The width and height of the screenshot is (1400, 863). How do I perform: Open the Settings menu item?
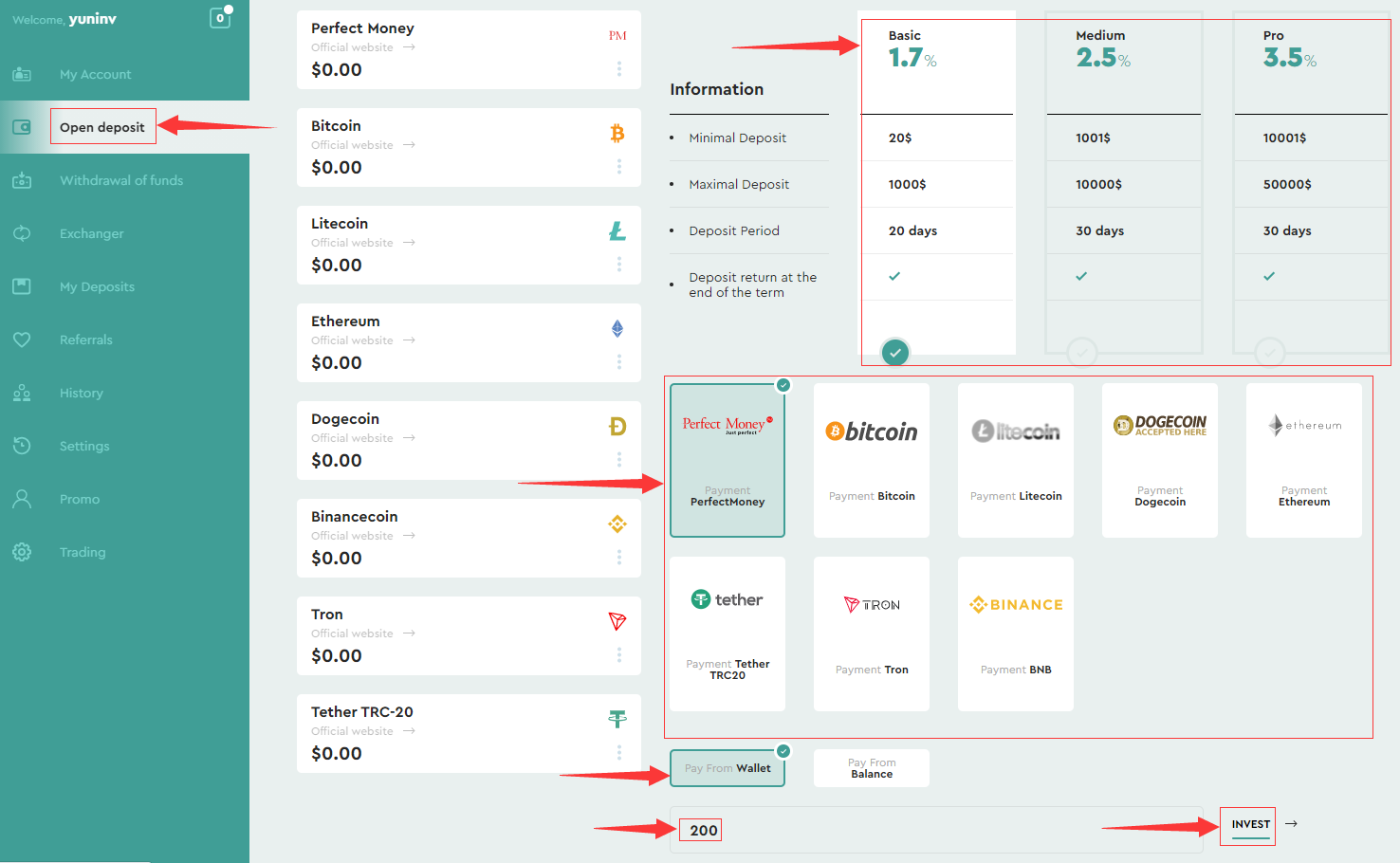[x=84, y=446]
